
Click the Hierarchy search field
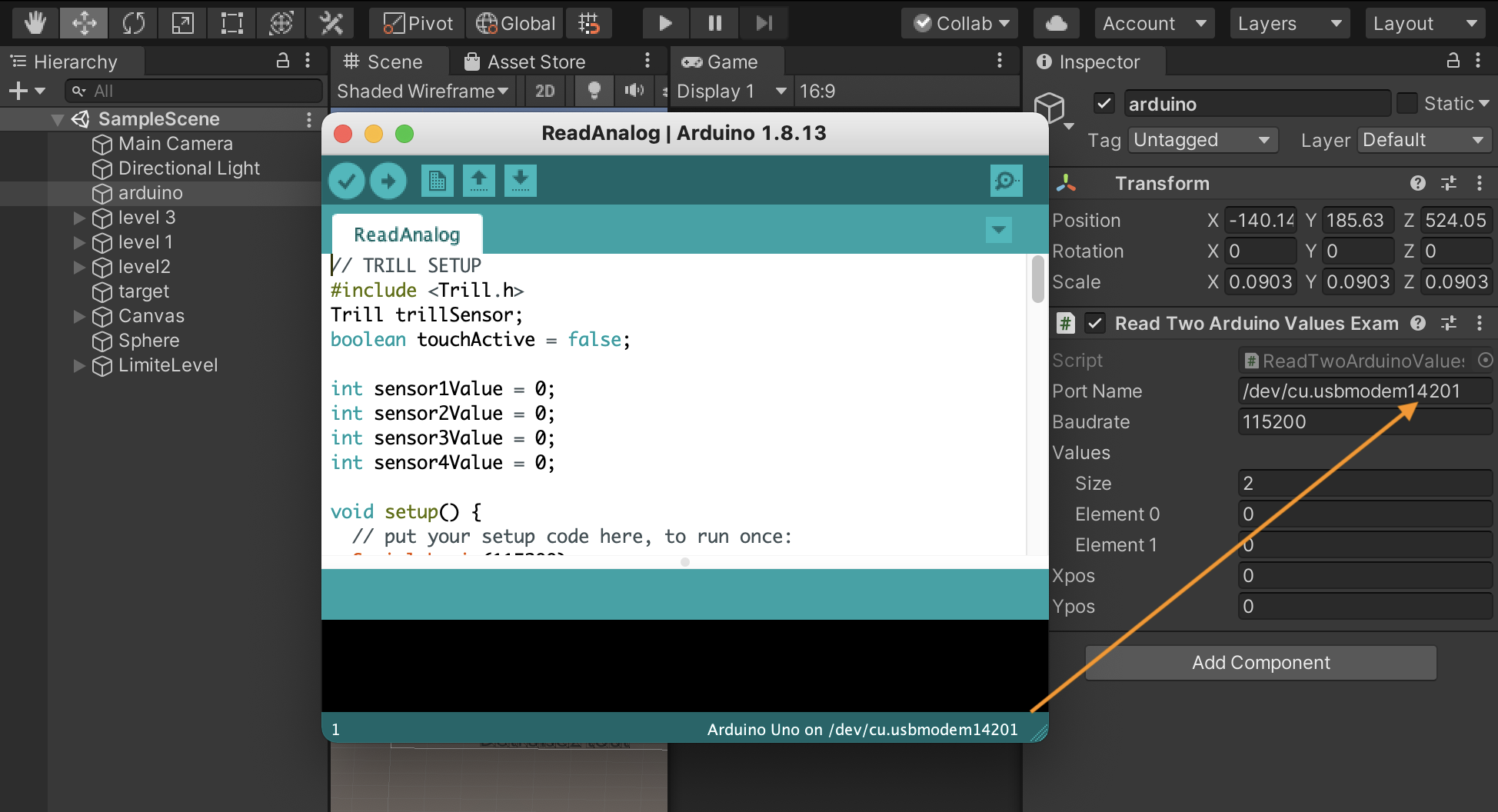tap(194, 92)
